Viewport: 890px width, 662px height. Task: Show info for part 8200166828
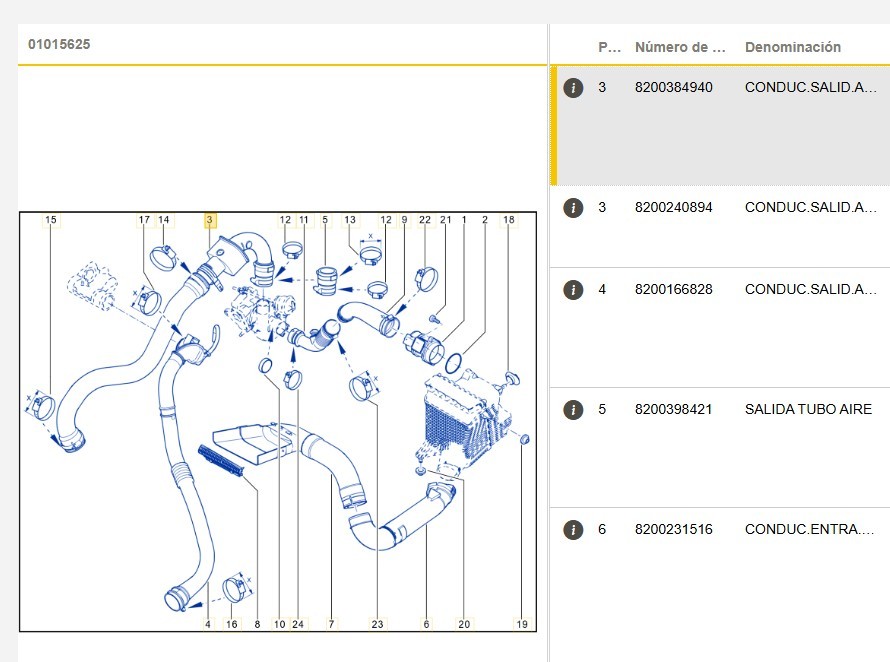[x=573, y=290]
